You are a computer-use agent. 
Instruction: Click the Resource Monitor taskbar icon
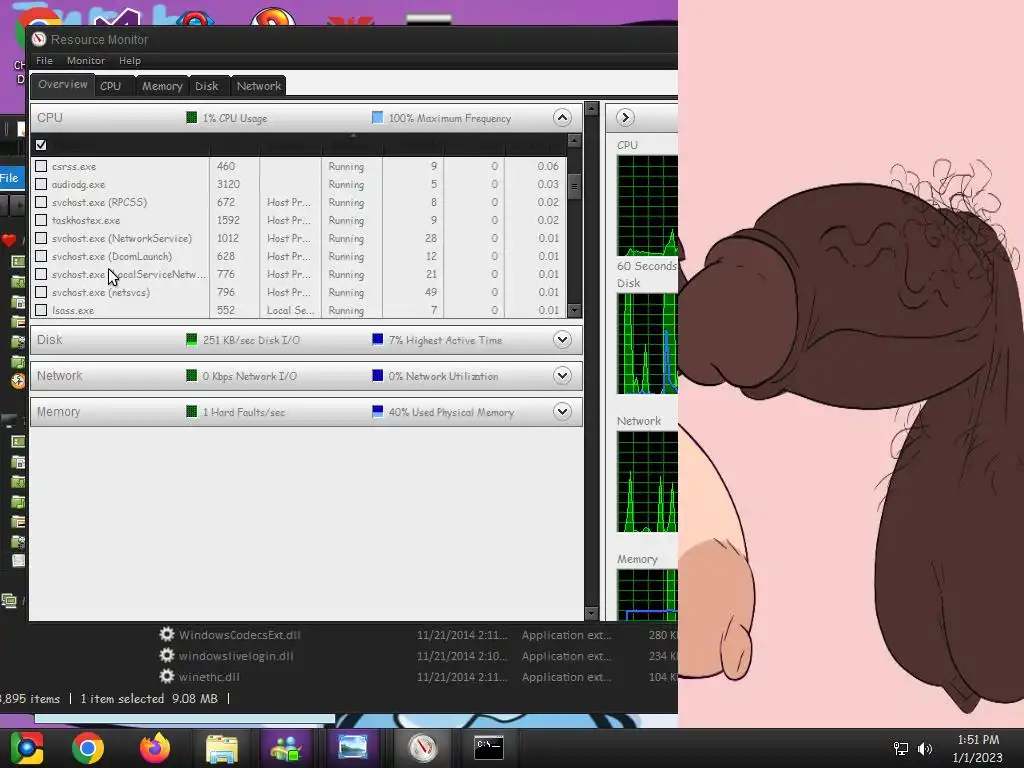tap(422, 748)
